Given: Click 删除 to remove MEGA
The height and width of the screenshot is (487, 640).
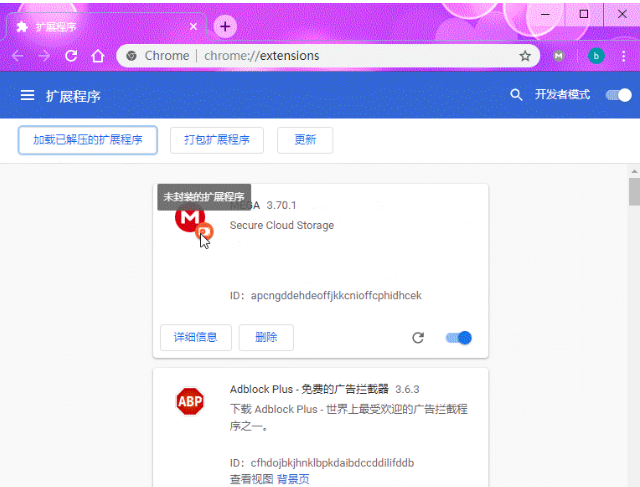Looking at the screenshot, I should (x=266, y=337).
